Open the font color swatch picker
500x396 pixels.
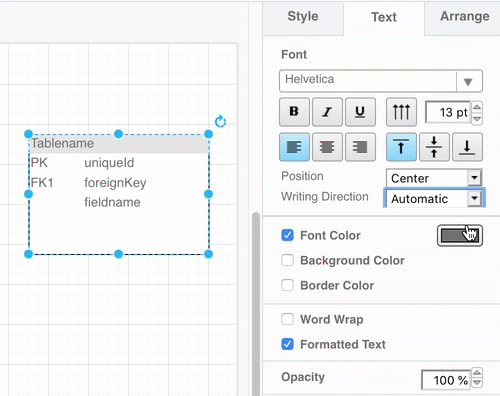point(460,235)
